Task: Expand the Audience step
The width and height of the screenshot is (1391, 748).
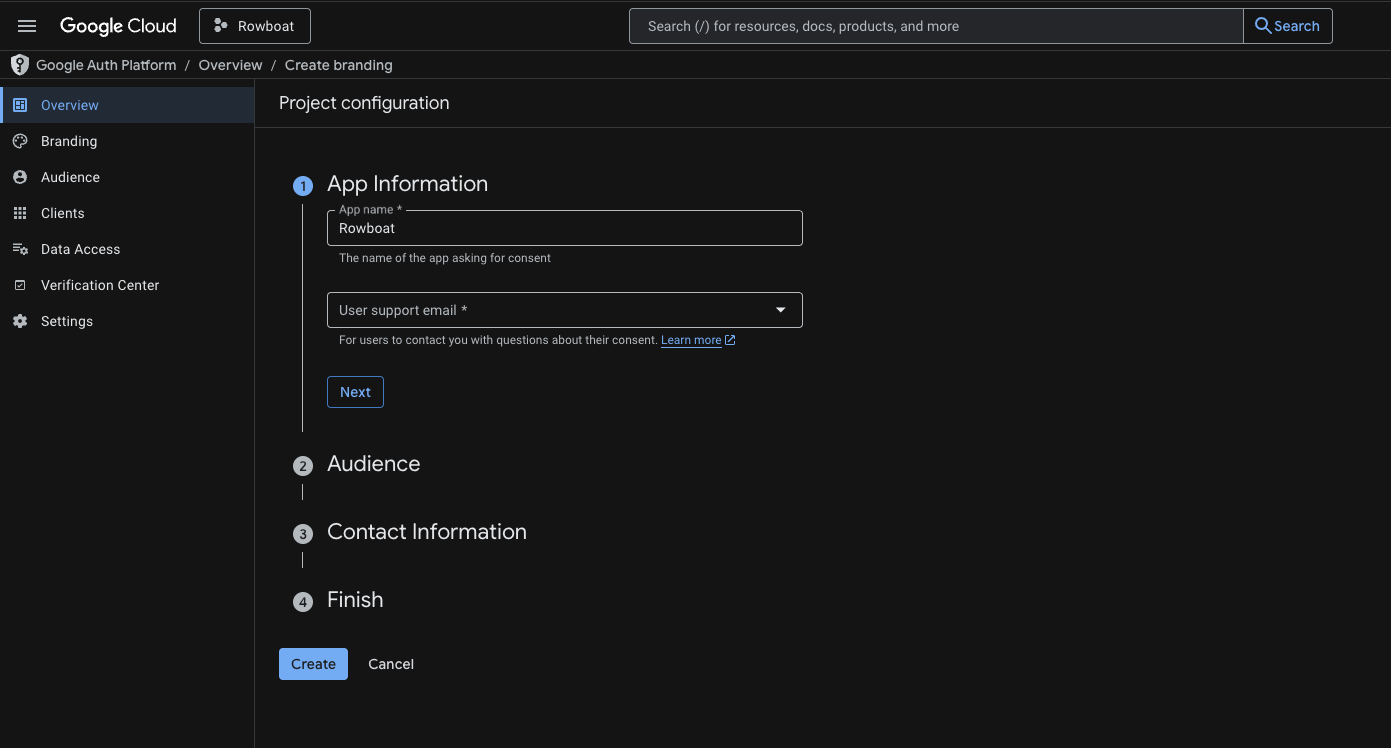Action: (x=373, y=464)
